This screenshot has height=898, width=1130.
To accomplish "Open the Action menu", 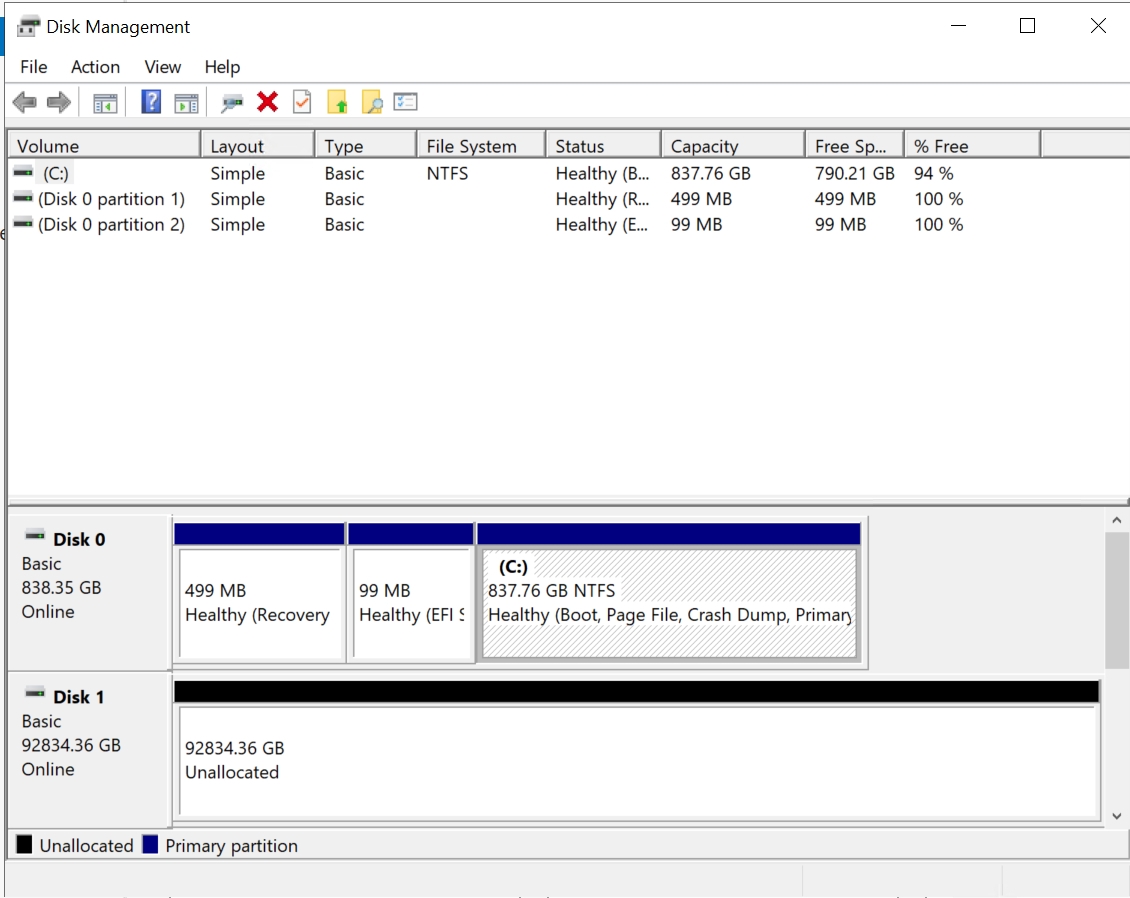I will point(95,67).
